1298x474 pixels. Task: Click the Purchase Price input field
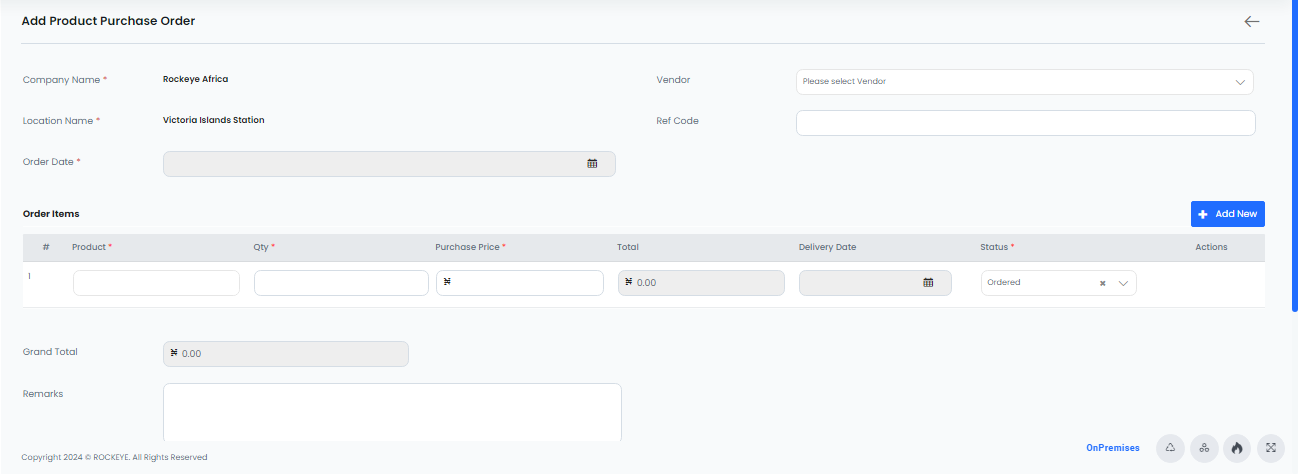pos(520,283)
